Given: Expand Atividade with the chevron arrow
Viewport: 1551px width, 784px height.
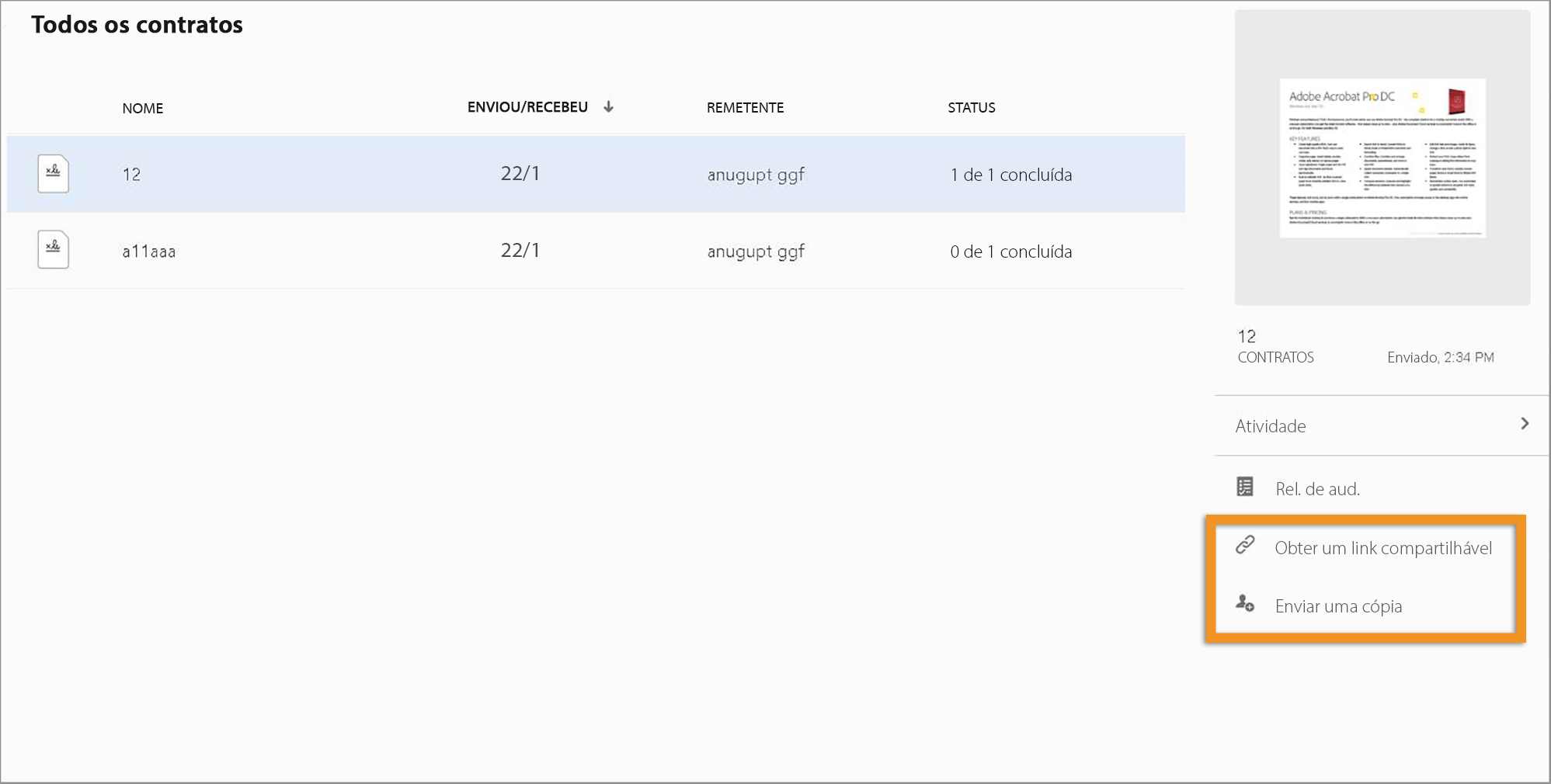Looking at the screenshot, I should (x=1525, y=424).
